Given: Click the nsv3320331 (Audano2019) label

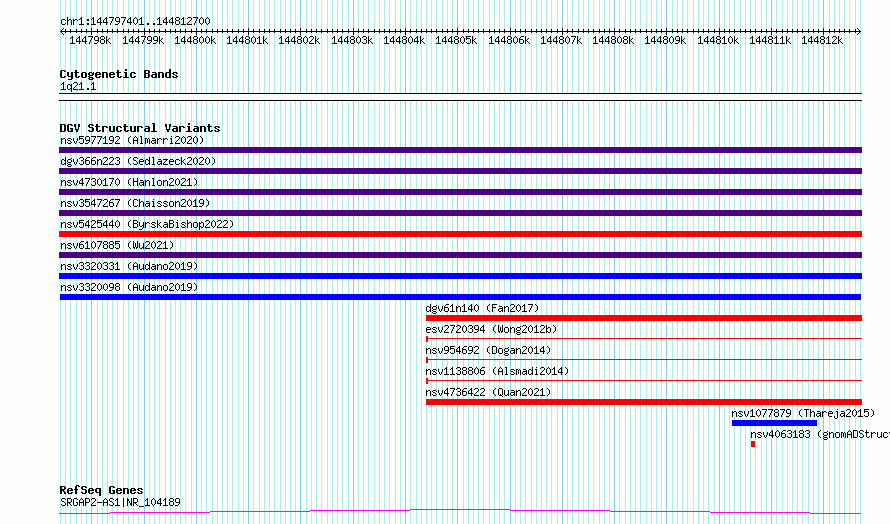Looking at the screenshot, I should [129, 266].
